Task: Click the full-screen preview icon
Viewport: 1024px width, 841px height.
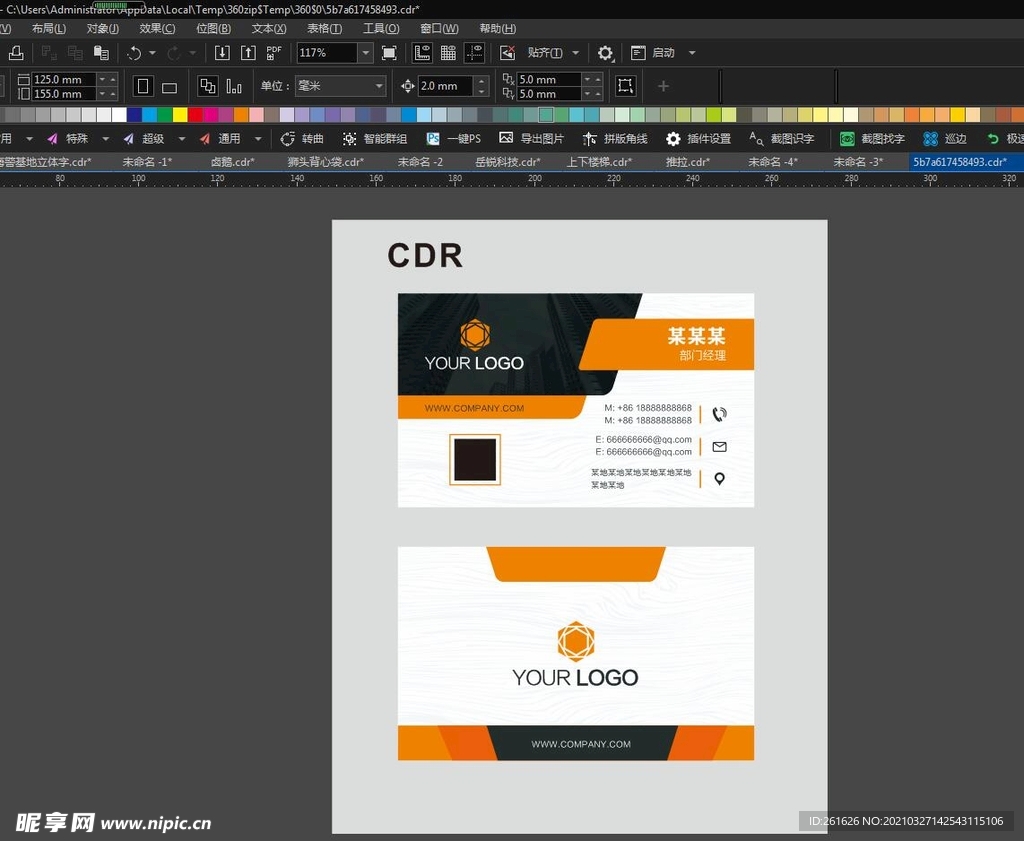Action: (390, 53)
